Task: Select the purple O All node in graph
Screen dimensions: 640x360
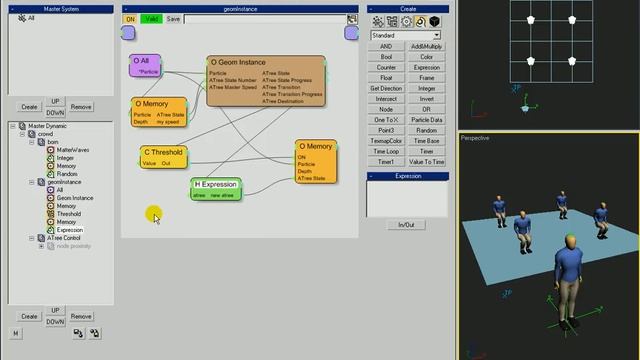Action: point(145,66)
